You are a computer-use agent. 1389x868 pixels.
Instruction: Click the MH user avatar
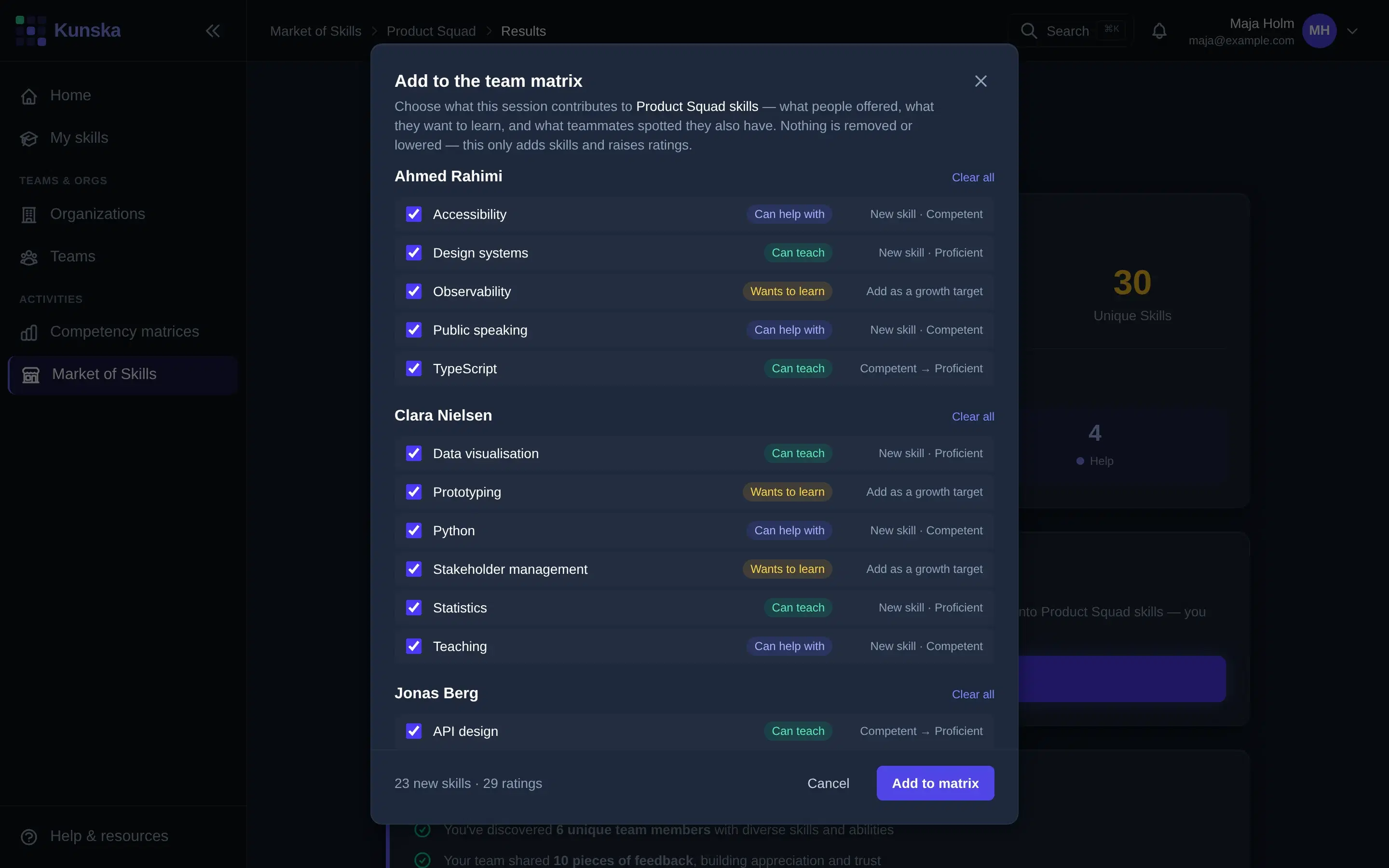[1319, 31]
